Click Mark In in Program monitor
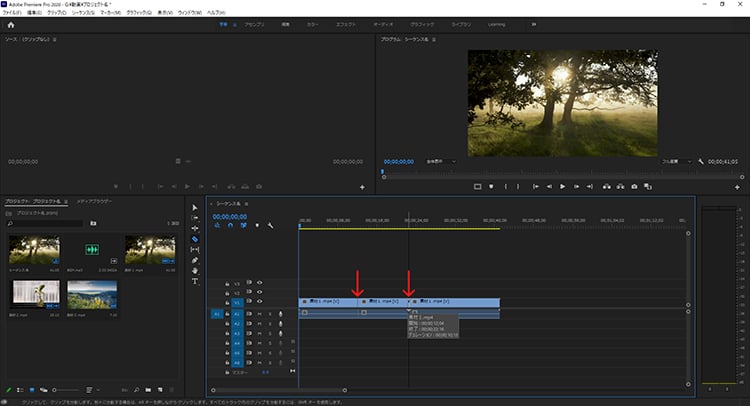The image size is (750, 406). point(506,187)
